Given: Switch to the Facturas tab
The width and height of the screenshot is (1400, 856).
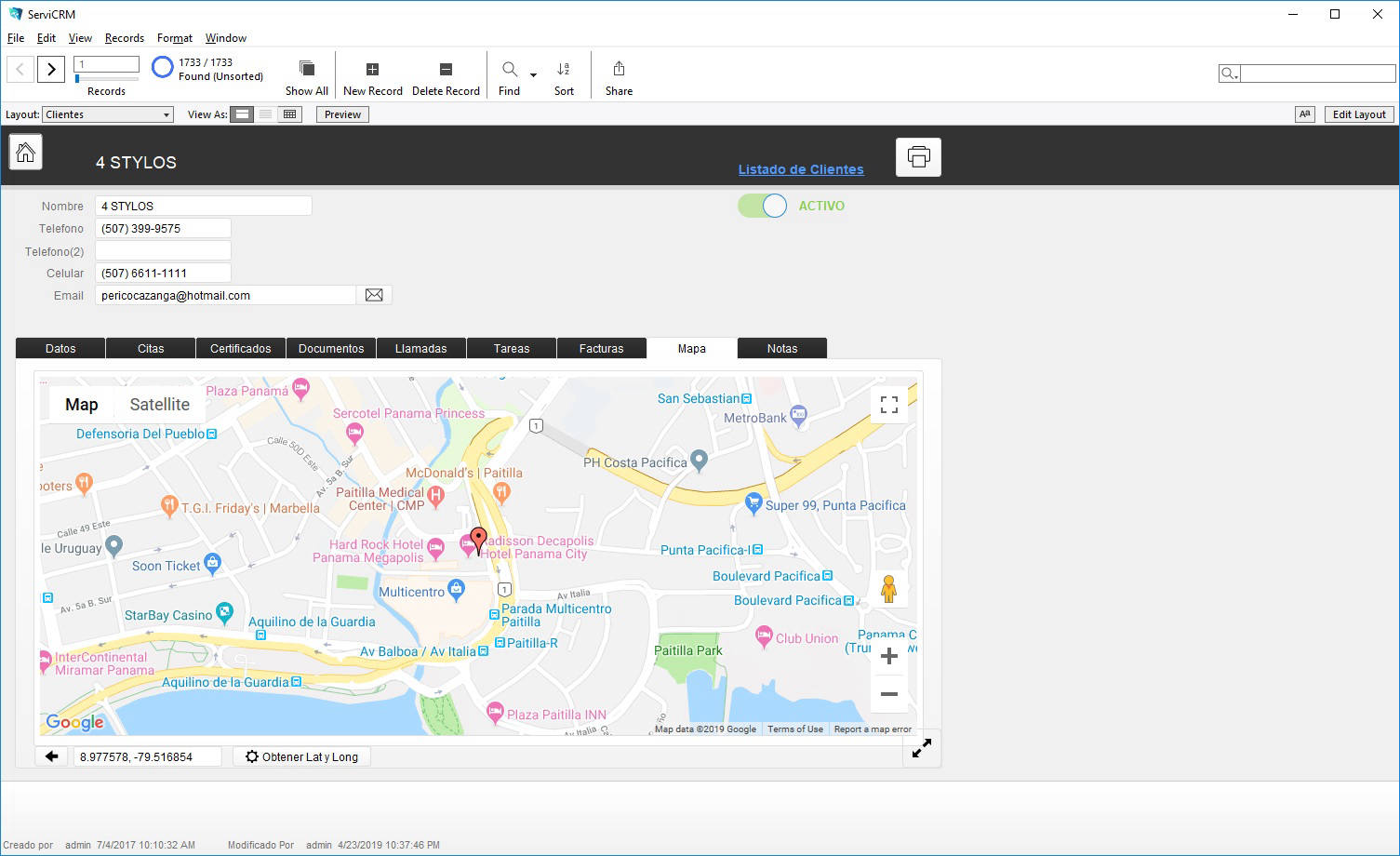Looking at the screenshot, I should pyautogui.click(x=602, y=348).
